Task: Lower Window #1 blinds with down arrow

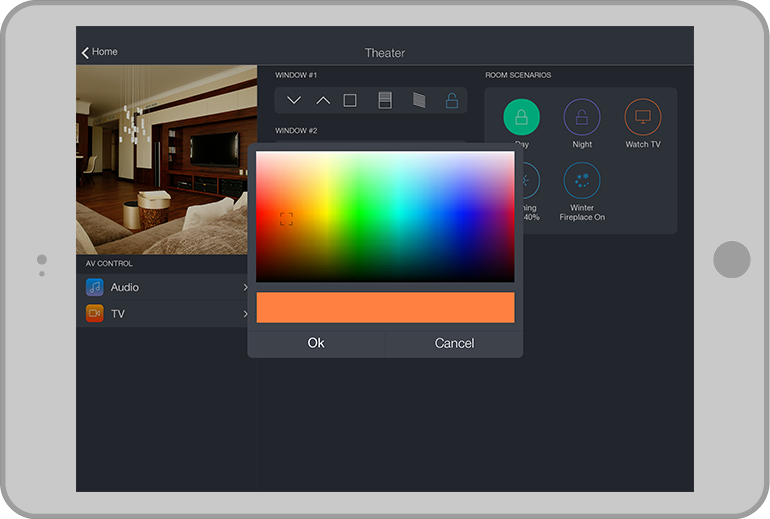Action: (294, 100)
